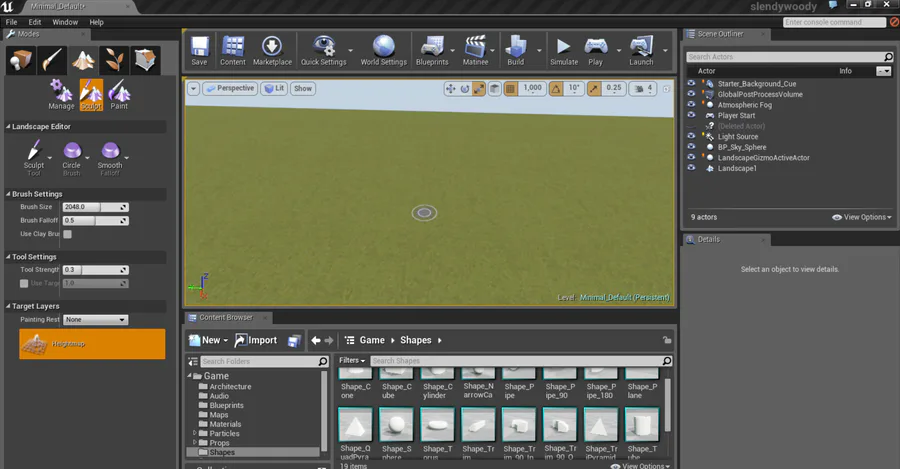
Task: Open Matinee from toolbar
Action: (476, 51)
